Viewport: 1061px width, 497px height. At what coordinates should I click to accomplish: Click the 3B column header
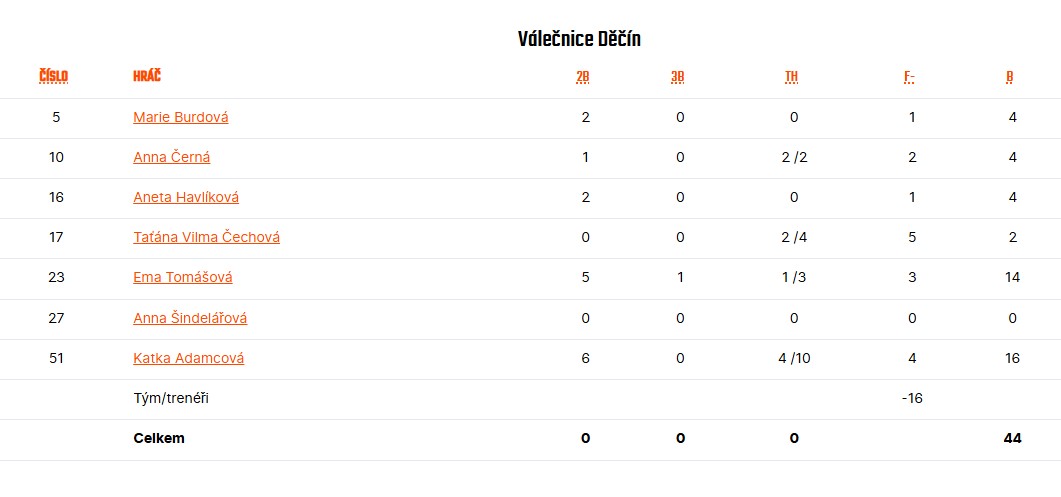coord(678,77)
